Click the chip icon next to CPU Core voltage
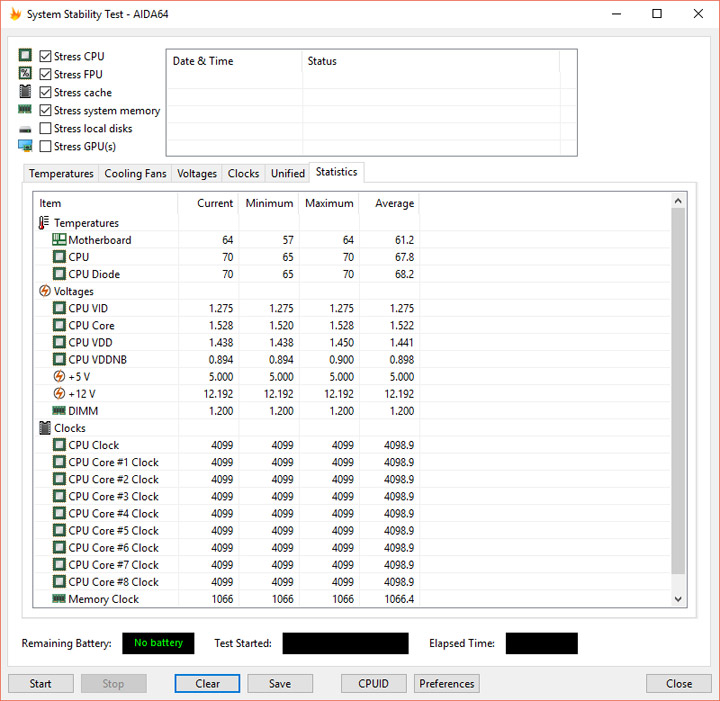This screenshot has width=720, height=701. [x=59, y=325]
